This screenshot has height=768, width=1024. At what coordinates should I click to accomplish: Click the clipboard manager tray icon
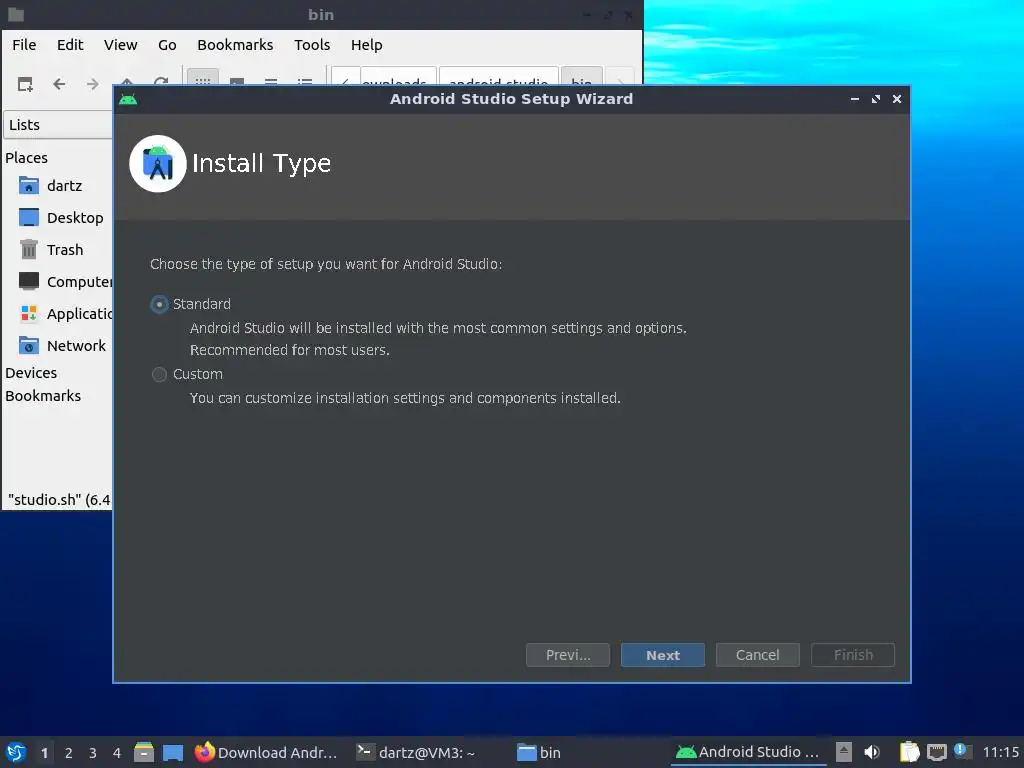909,752
